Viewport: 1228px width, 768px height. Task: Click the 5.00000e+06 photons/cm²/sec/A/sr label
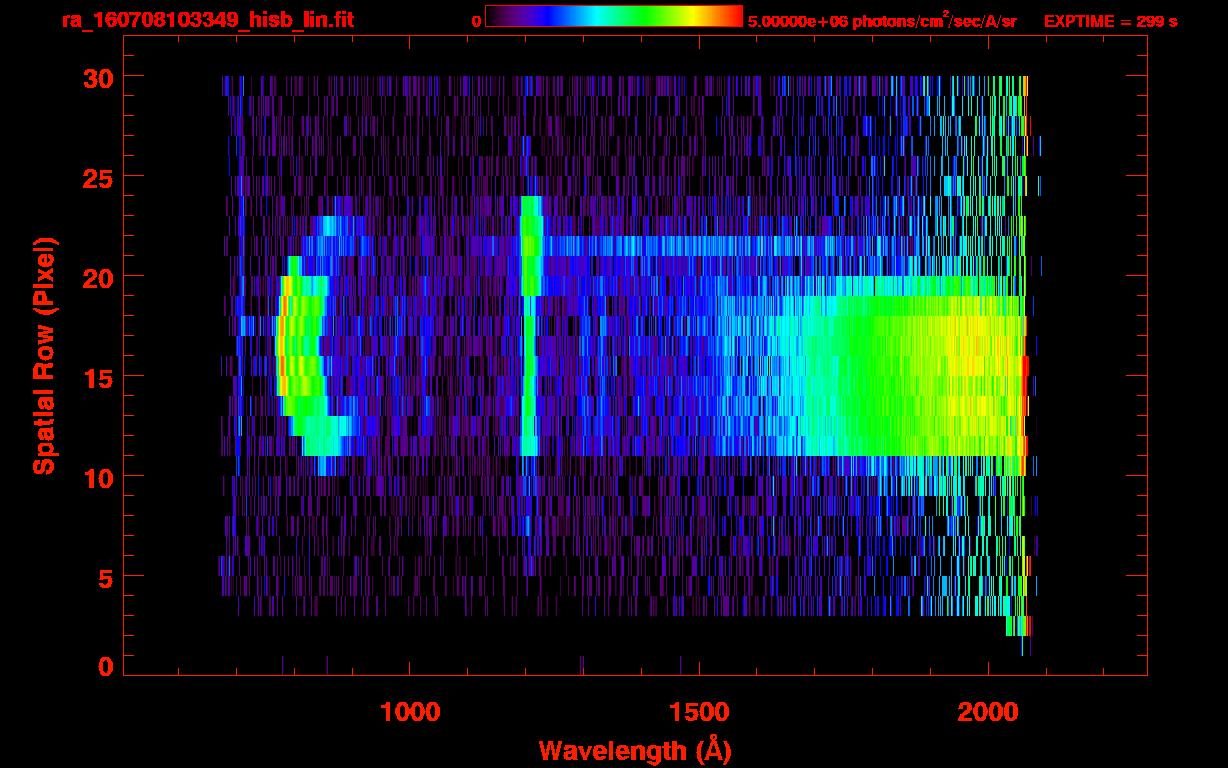(x=882, y=20)
